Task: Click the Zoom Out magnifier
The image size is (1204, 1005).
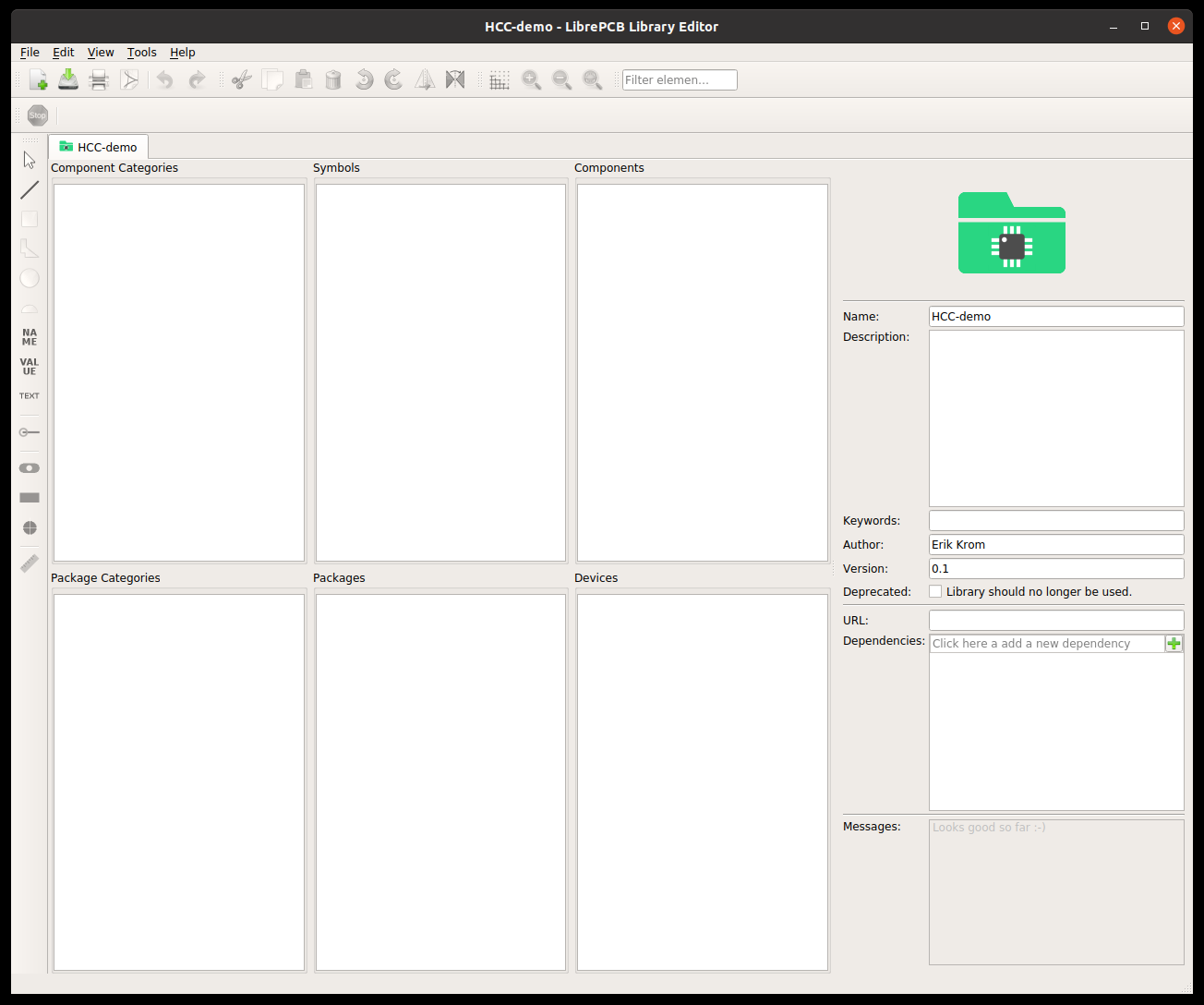Action: [561, 80]
